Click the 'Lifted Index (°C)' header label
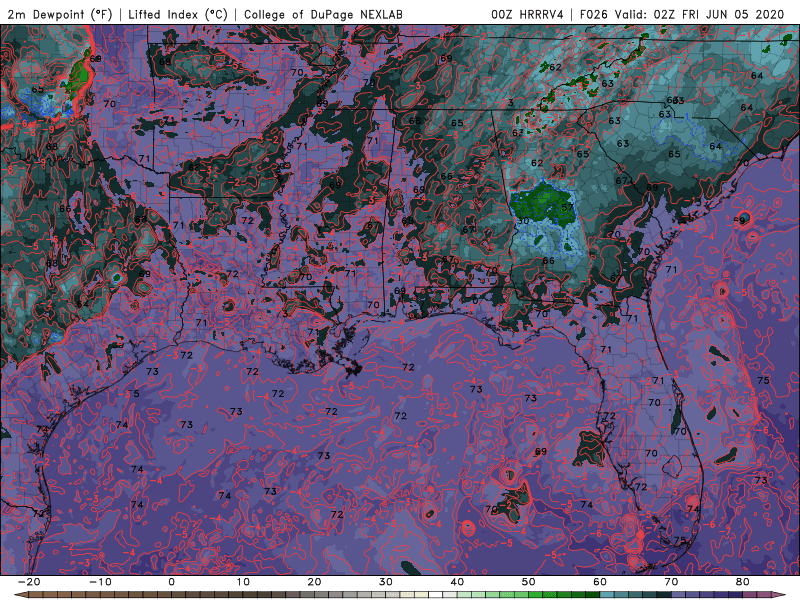Image resolution: width=800 pixels, height=600 pixels. [x=178, y=14]
